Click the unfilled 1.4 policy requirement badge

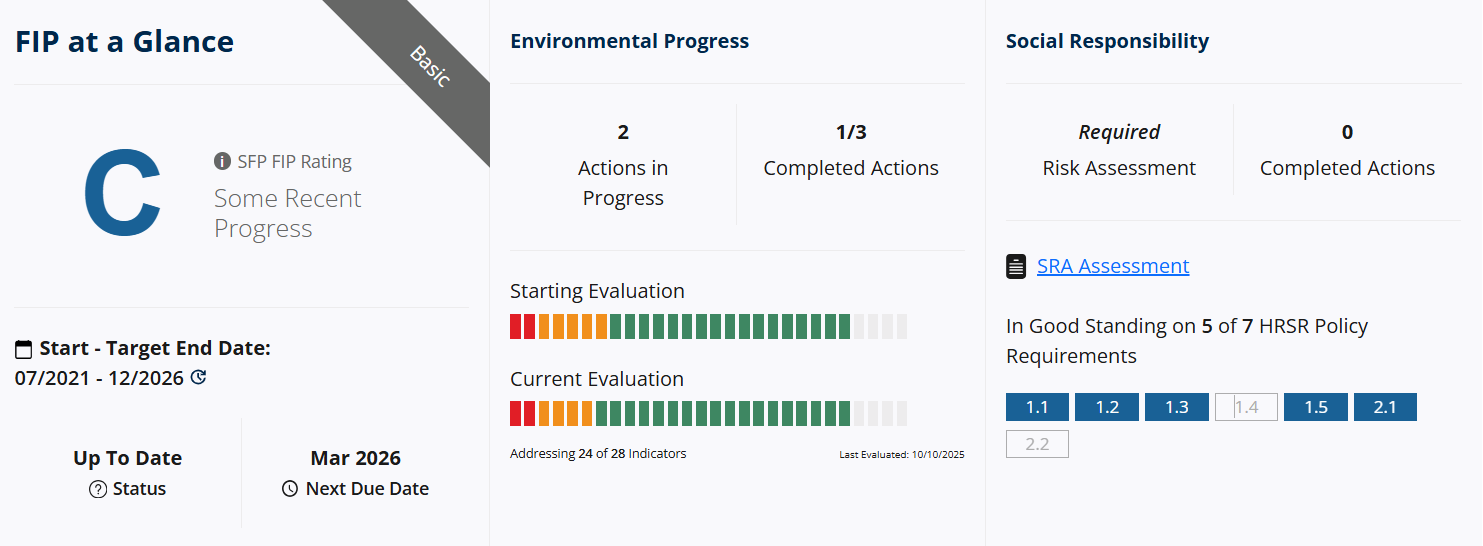point(1246,407)
